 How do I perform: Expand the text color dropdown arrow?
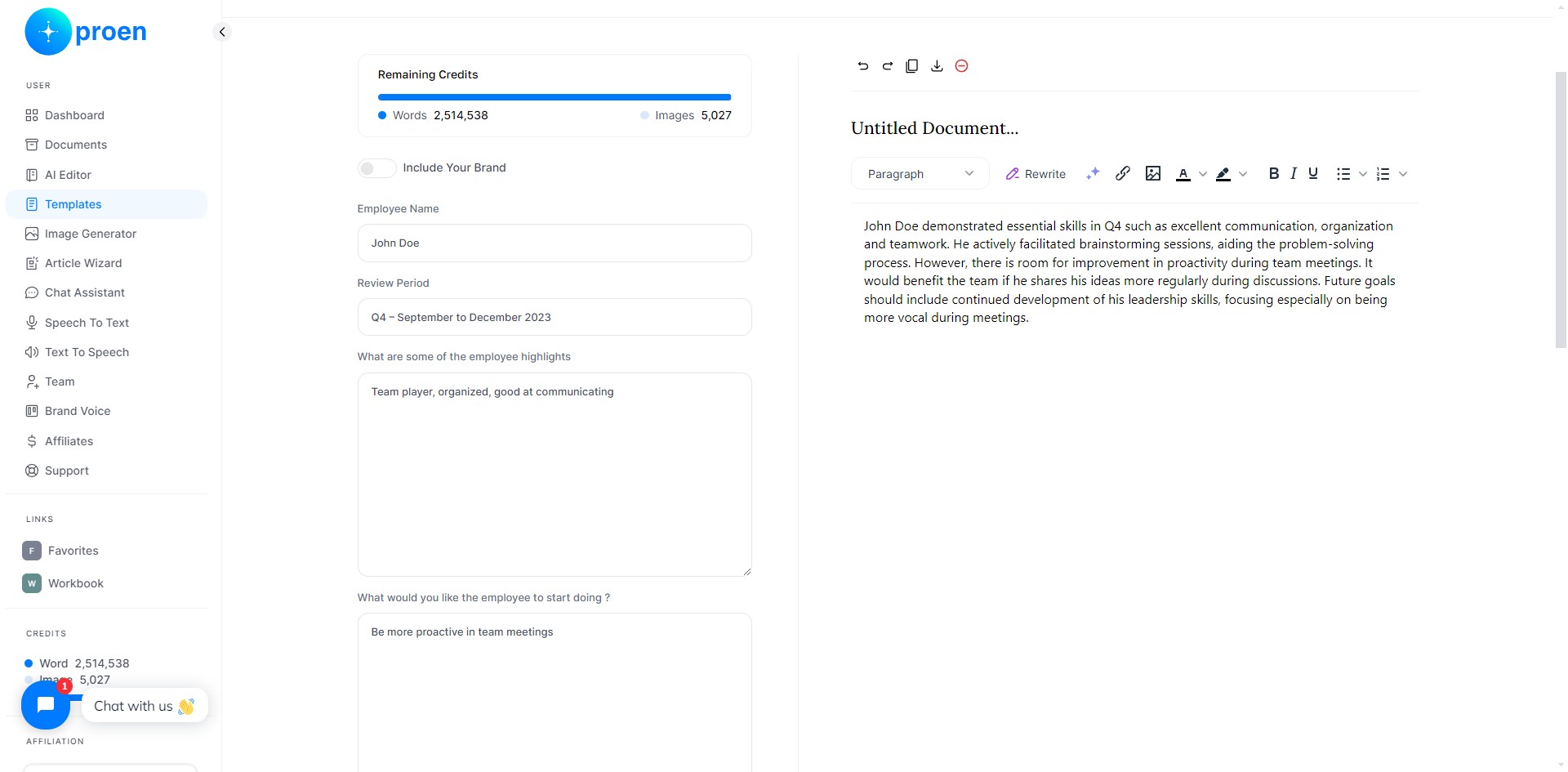click(x=1202, y=174)
